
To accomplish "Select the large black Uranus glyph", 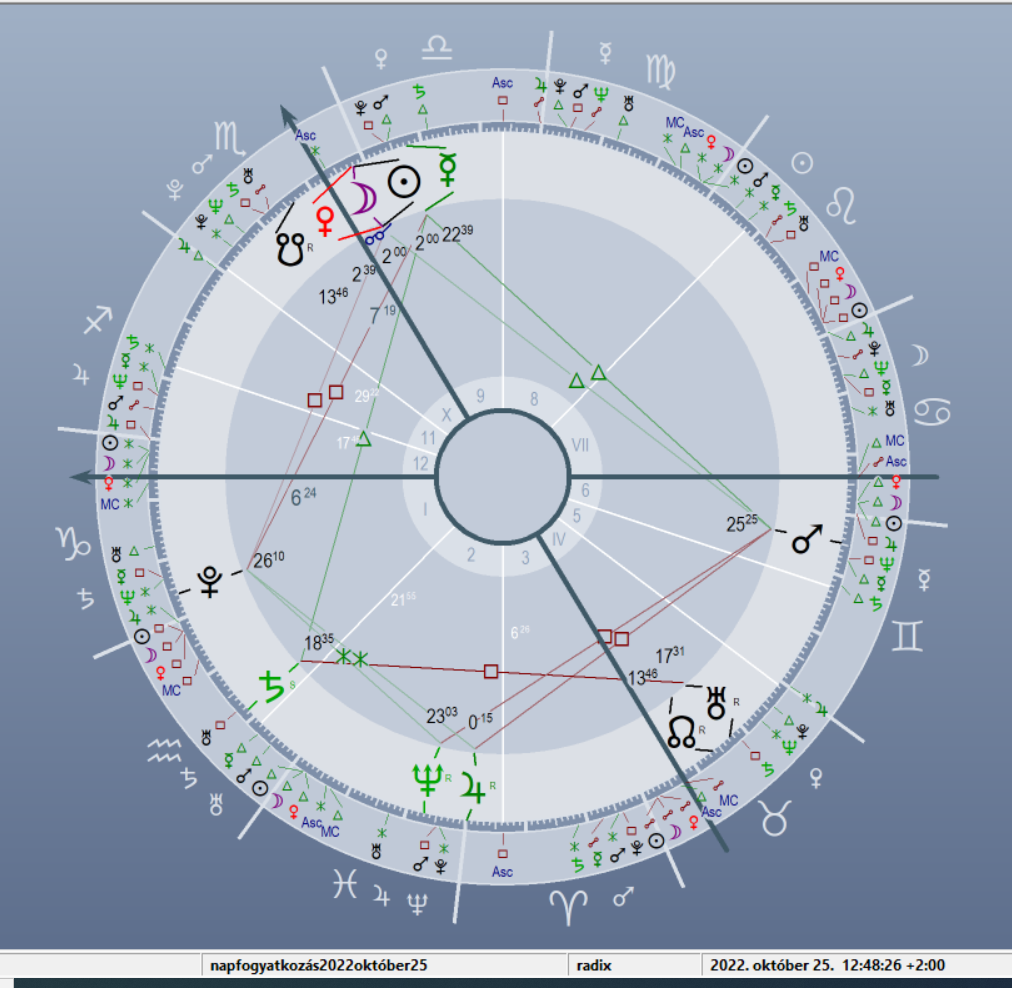I will click(716, 700).
